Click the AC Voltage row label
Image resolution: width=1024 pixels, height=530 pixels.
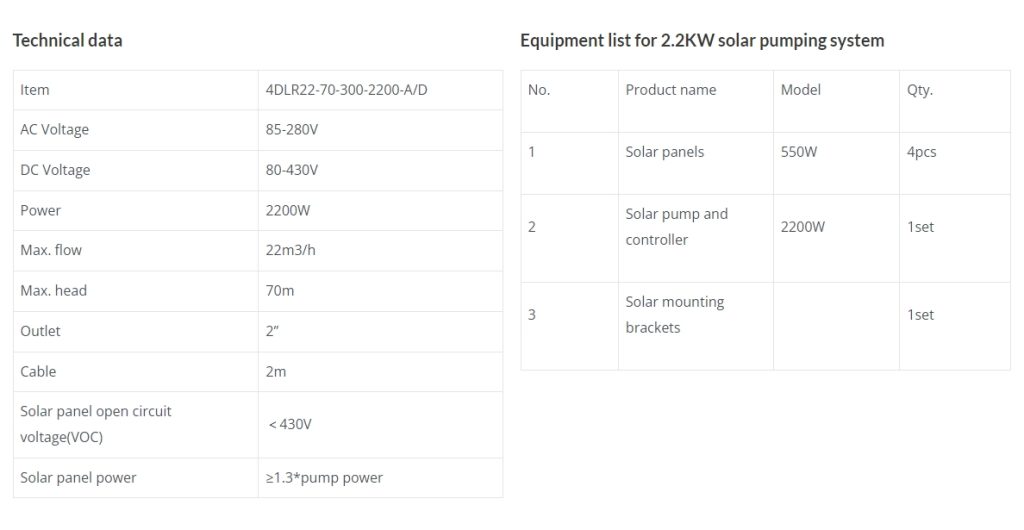[54, 130]
